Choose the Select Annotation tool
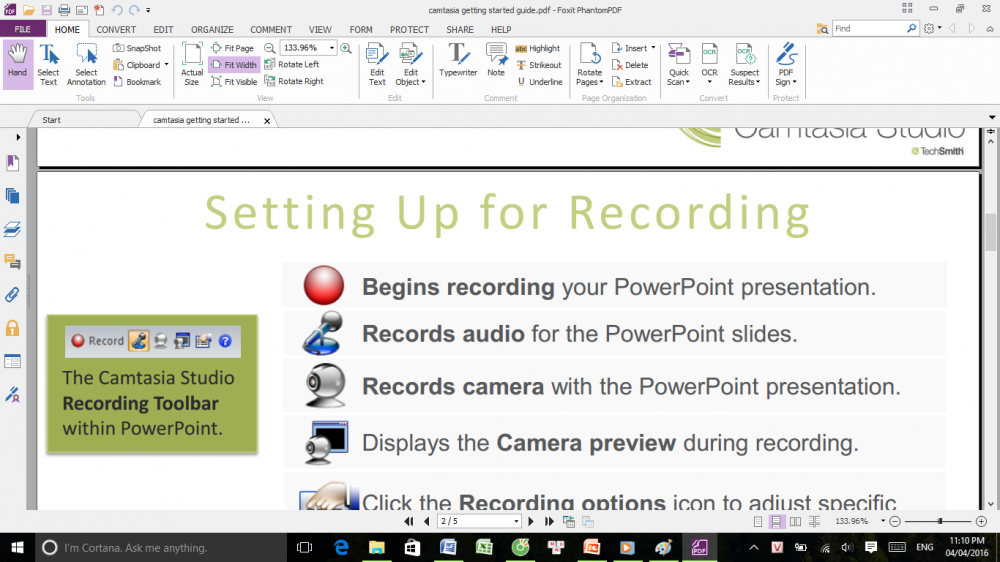 pyautogui.click(x=86, y=64)
